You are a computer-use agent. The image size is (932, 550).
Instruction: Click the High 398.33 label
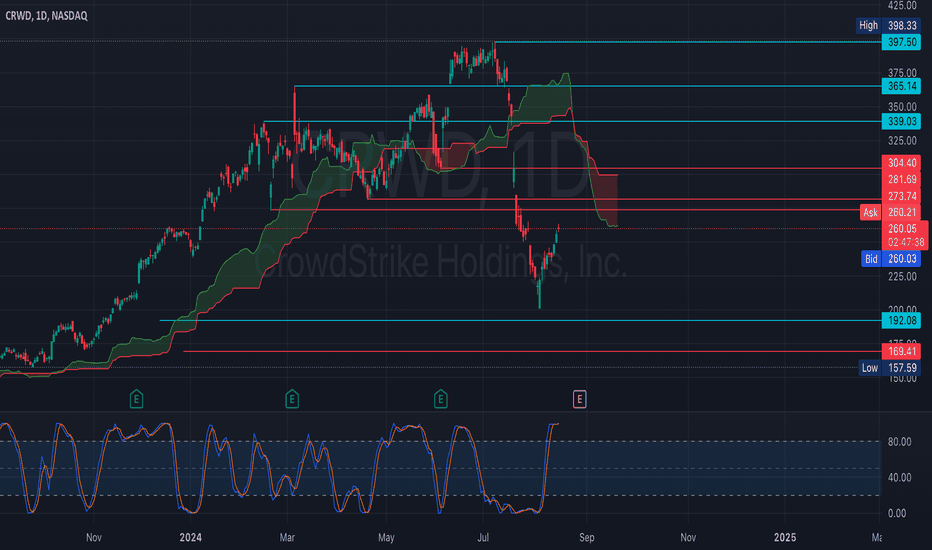pos(888,26)
